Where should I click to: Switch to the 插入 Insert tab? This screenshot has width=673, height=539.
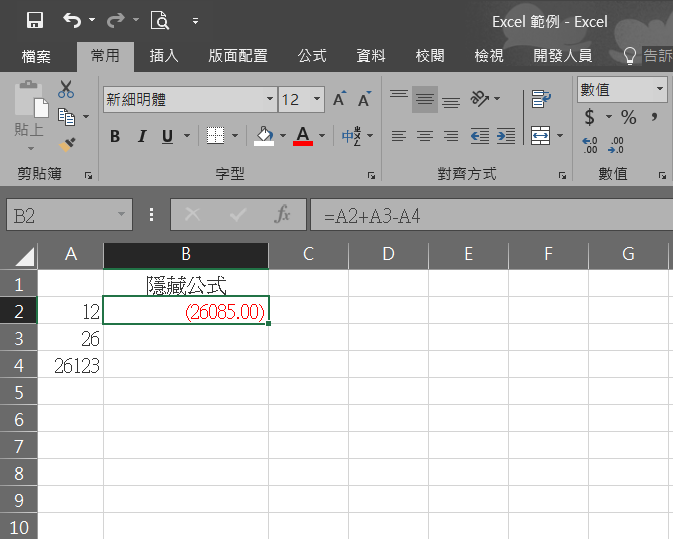[x=164, y=56]
